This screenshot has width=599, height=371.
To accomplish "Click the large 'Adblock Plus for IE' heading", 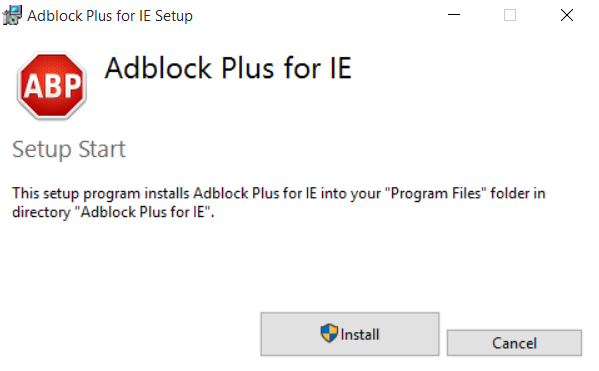I will 228,68.
